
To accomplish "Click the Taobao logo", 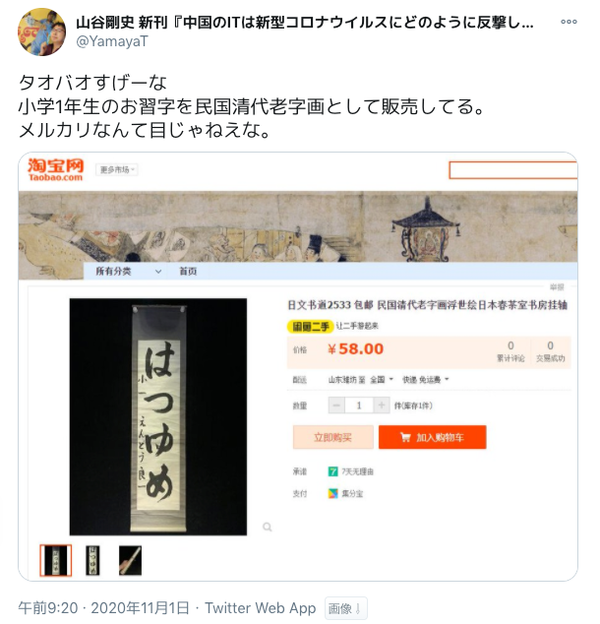I will pyautogui.click(x=56, y=170).
